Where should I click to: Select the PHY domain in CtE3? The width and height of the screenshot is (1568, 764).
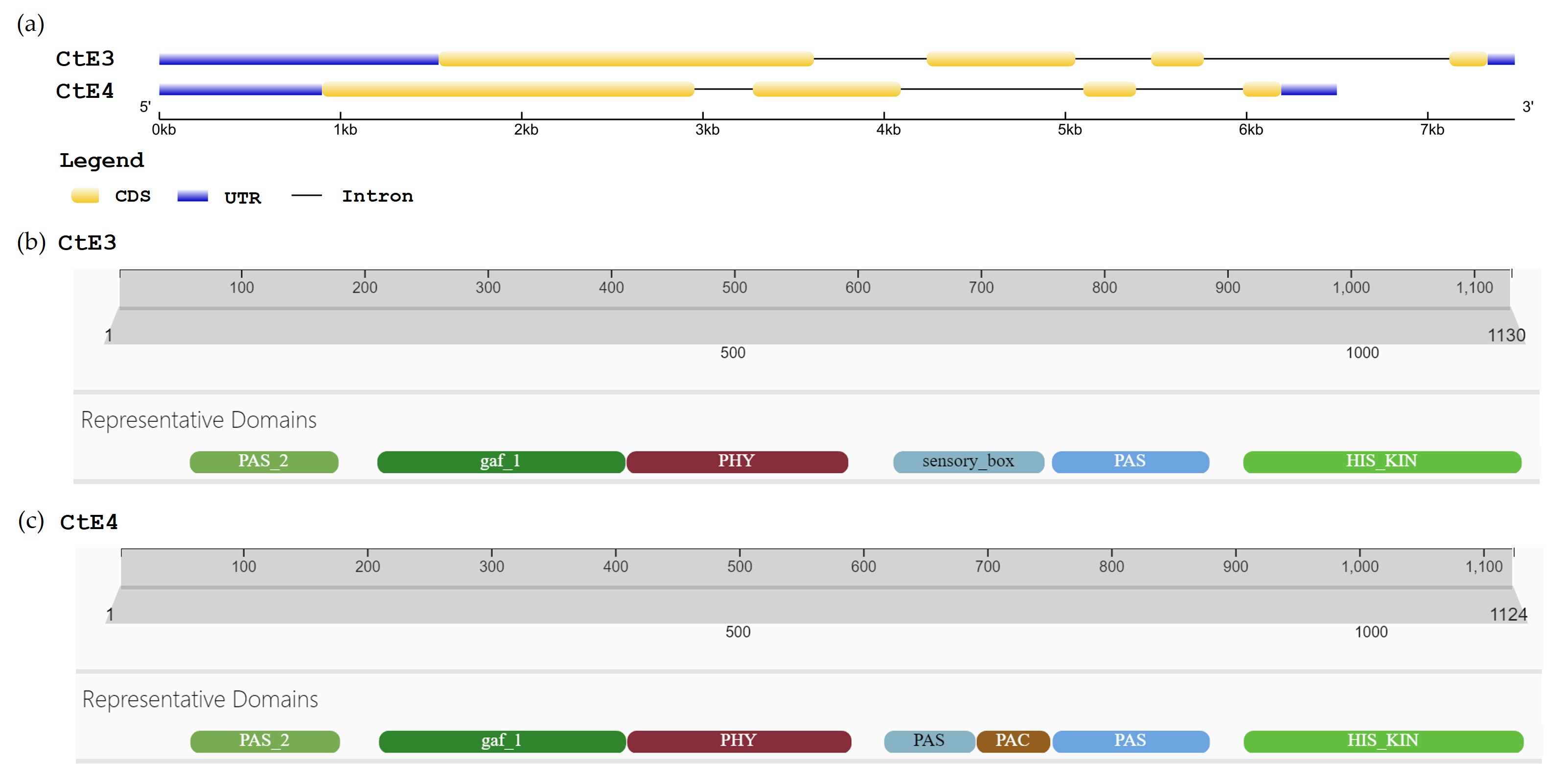click(x=737, y=462)
